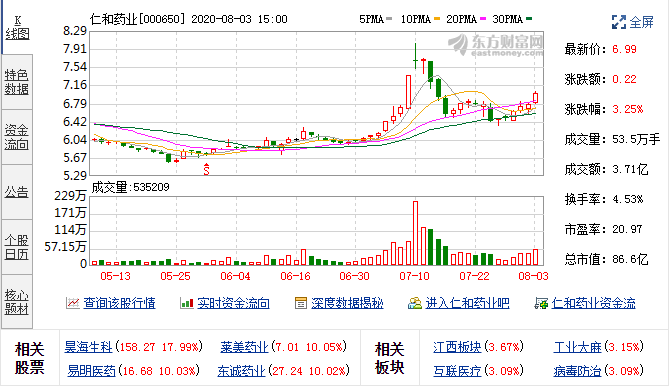Click the 全屏 text link
The image size is (669, 386).
click(642, 22)
